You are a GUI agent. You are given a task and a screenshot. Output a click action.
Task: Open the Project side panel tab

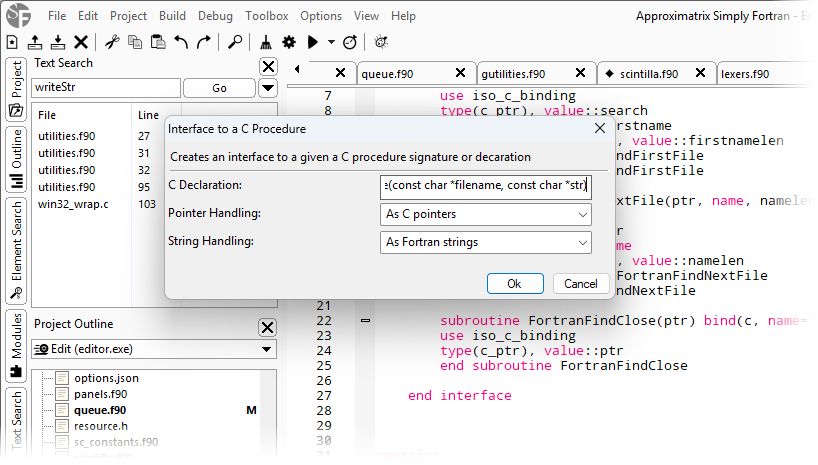click(16, 88)
